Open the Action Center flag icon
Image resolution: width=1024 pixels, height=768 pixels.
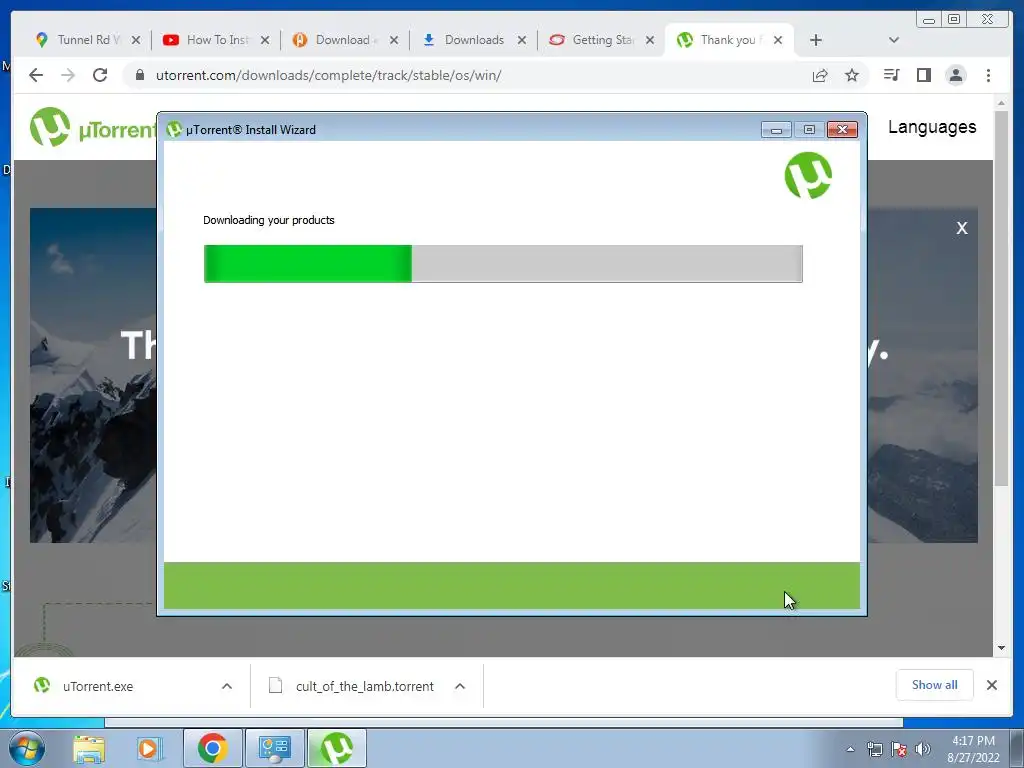899,749
